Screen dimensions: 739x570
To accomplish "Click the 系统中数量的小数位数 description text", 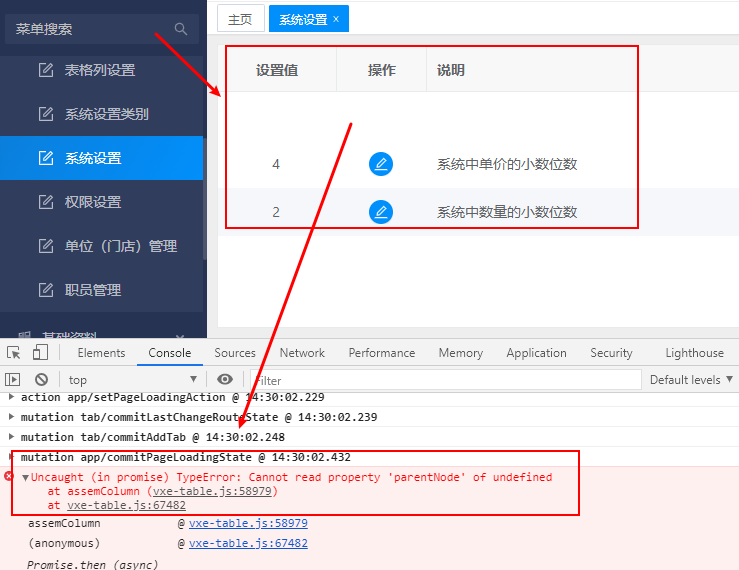I will click(x=507, y=212).
